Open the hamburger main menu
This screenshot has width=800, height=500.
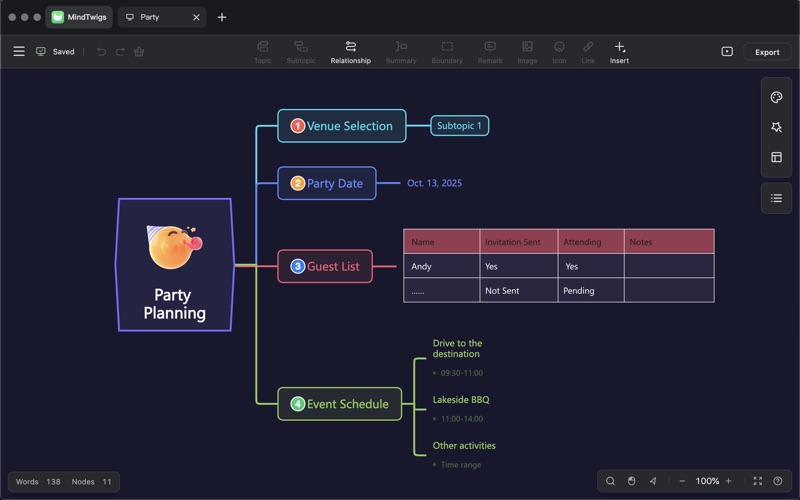pos(19,52)
